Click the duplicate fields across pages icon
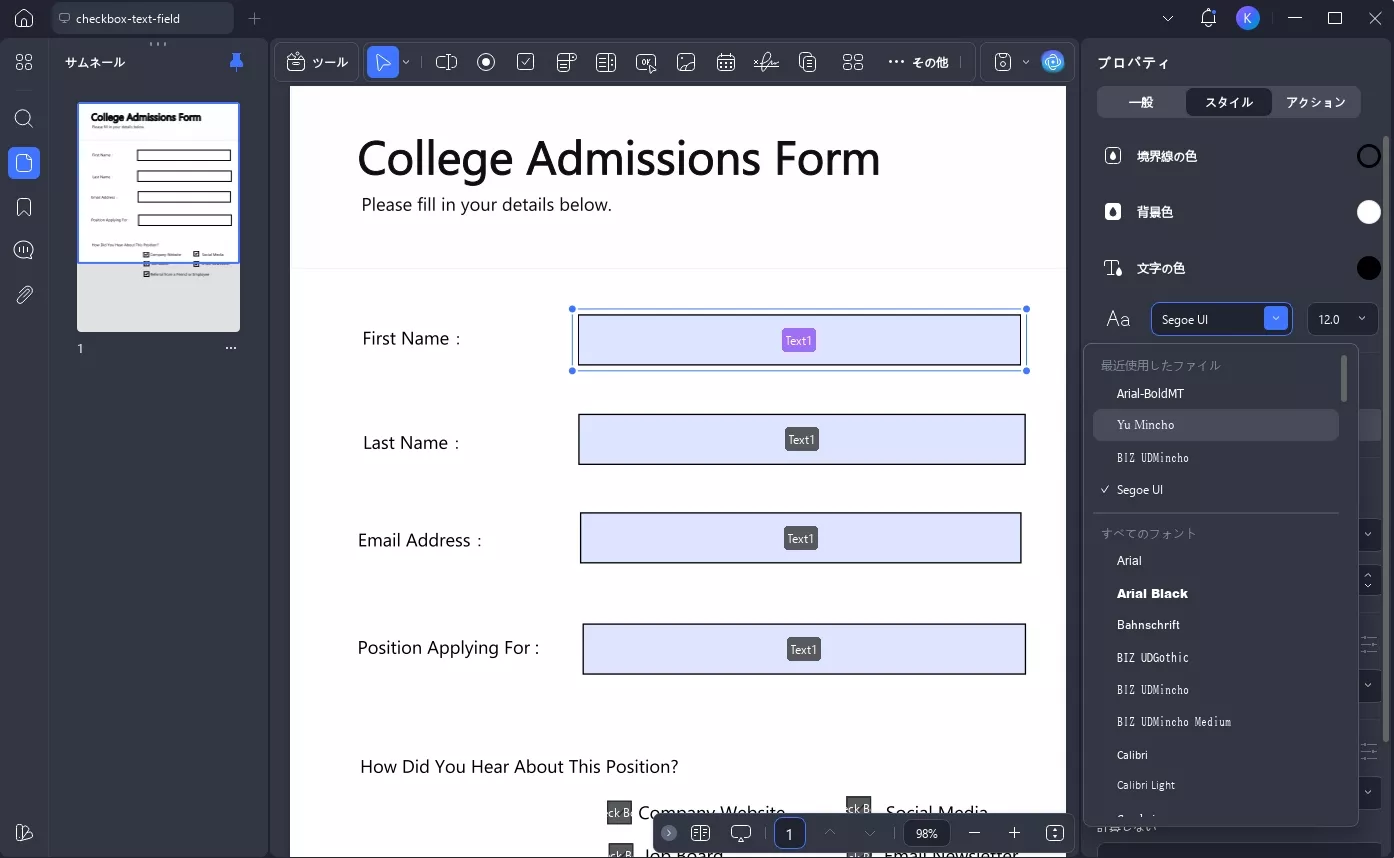This screenshot has height=858, width=1394. click(x=808, y=62)
